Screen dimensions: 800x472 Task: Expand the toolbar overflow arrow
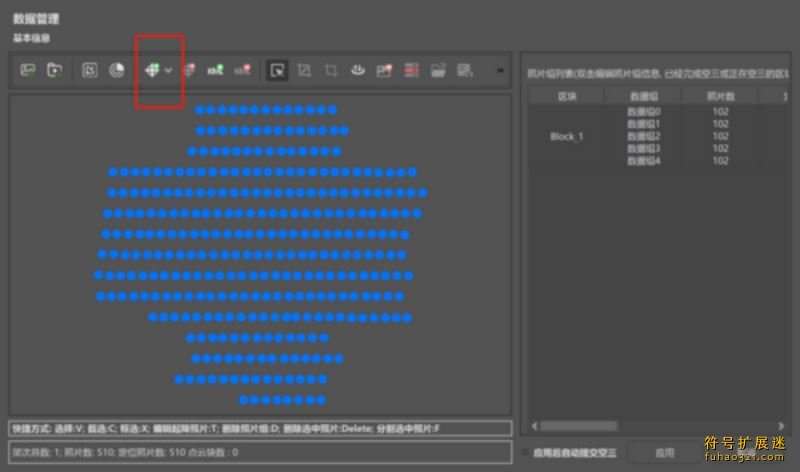[x=500, y=70]
